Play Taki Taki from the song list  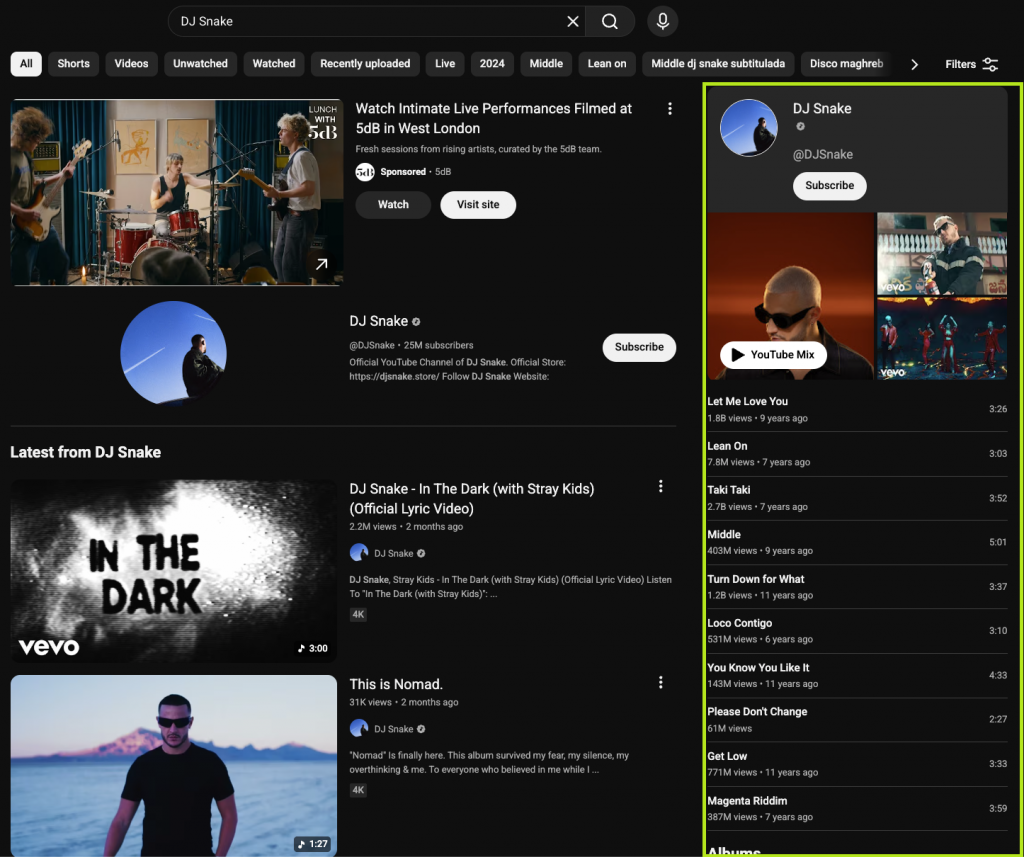728,490
